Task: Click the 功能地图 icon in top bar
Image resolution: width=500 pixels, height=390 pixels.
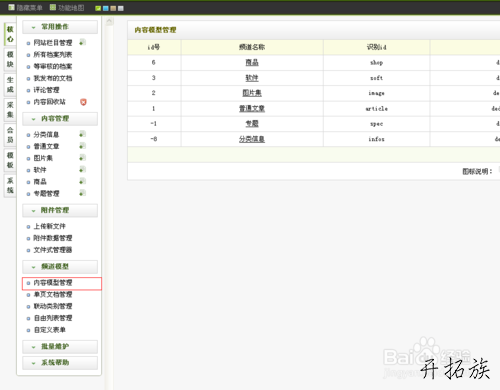Action: pyautogui.click(x=53, y=7)
